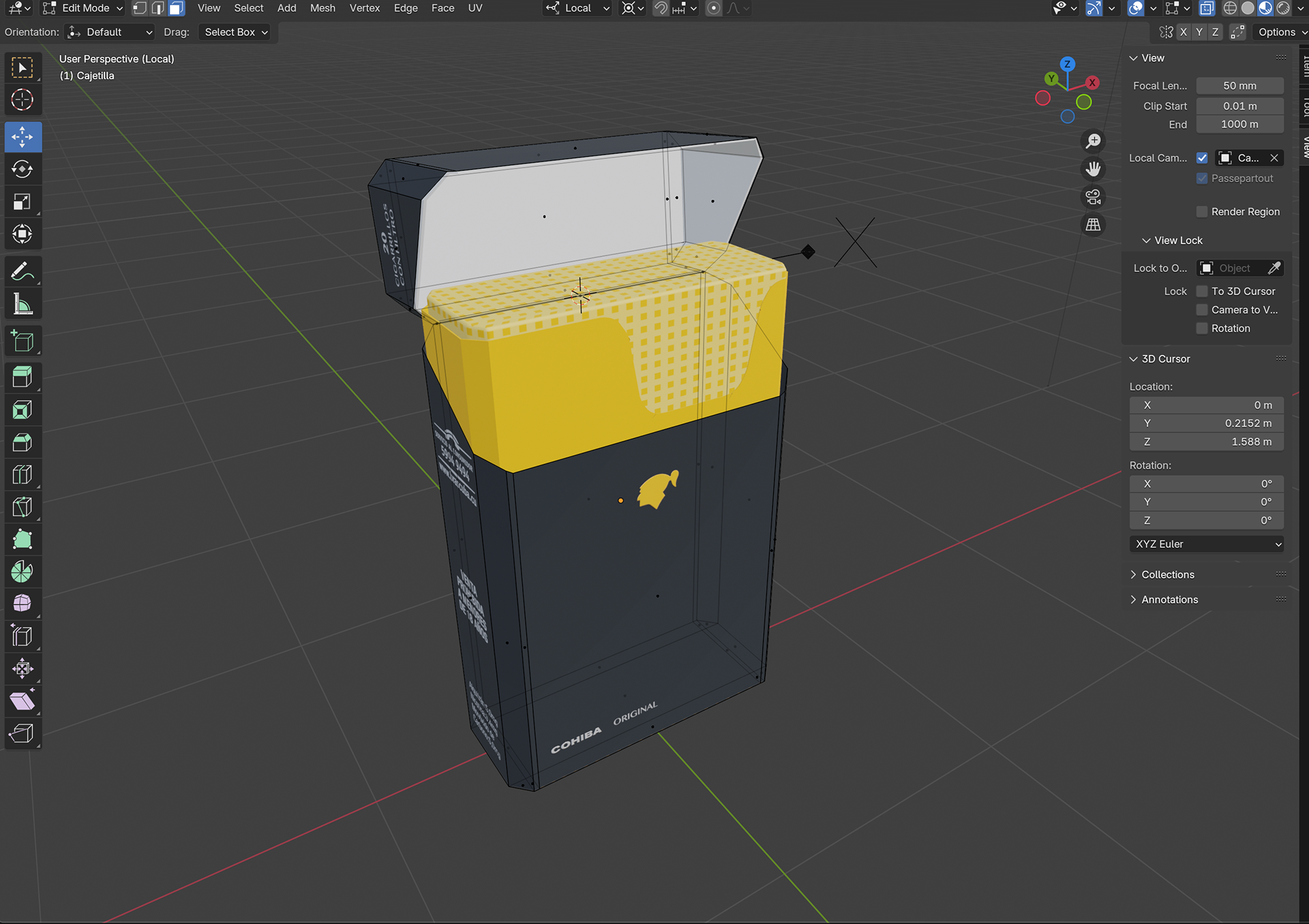The width and height of the screenshot is (1309, 924).
Task: Toggle snapping magnet button
Action: pos(661,8)
